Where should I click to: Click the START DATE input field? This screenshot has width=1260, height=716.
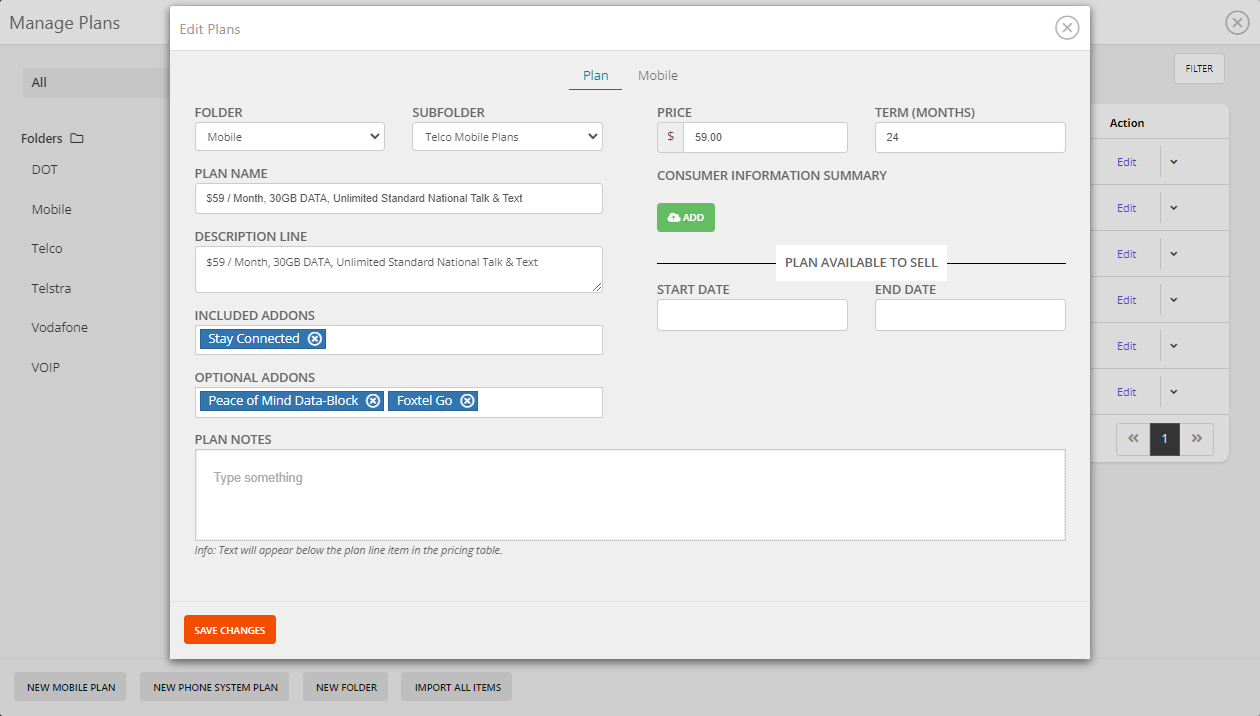click(x=752, y=314)
